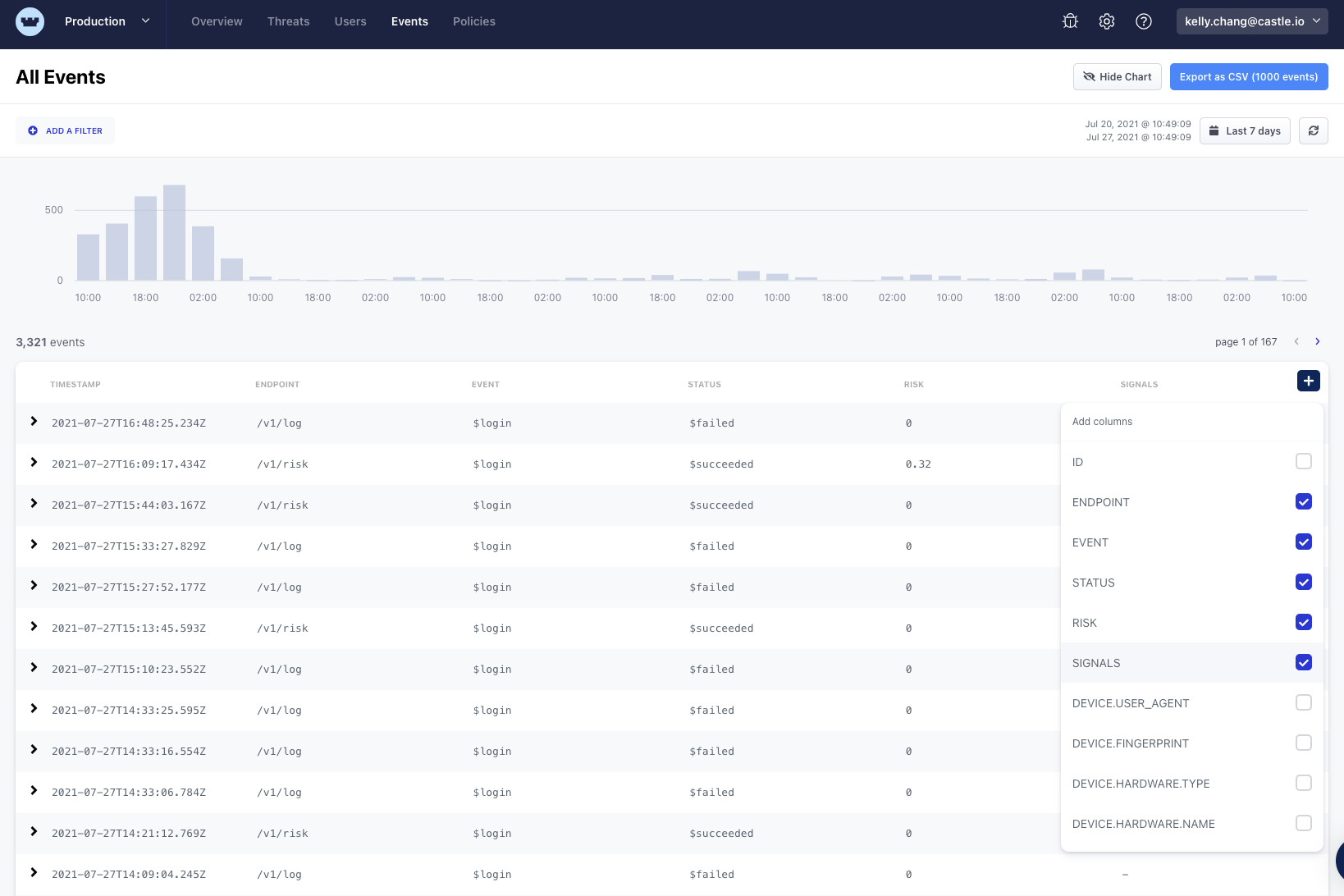Click the $login event in 15:13:45 row
The width and height of the screenshot is (1344, 896).
(492, 629)
